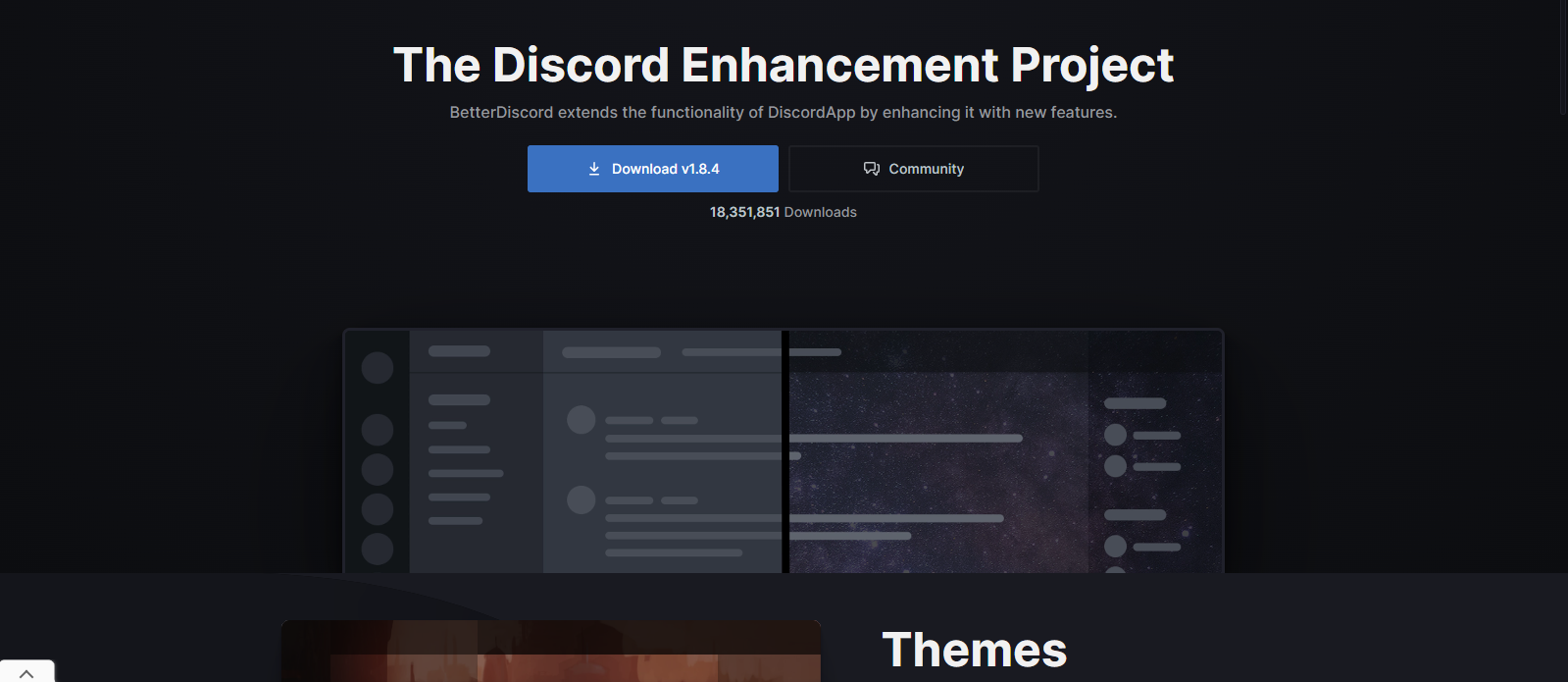Click the comparison divider in the preview image
Viewport: 1568px width, 682px height.
785,451
